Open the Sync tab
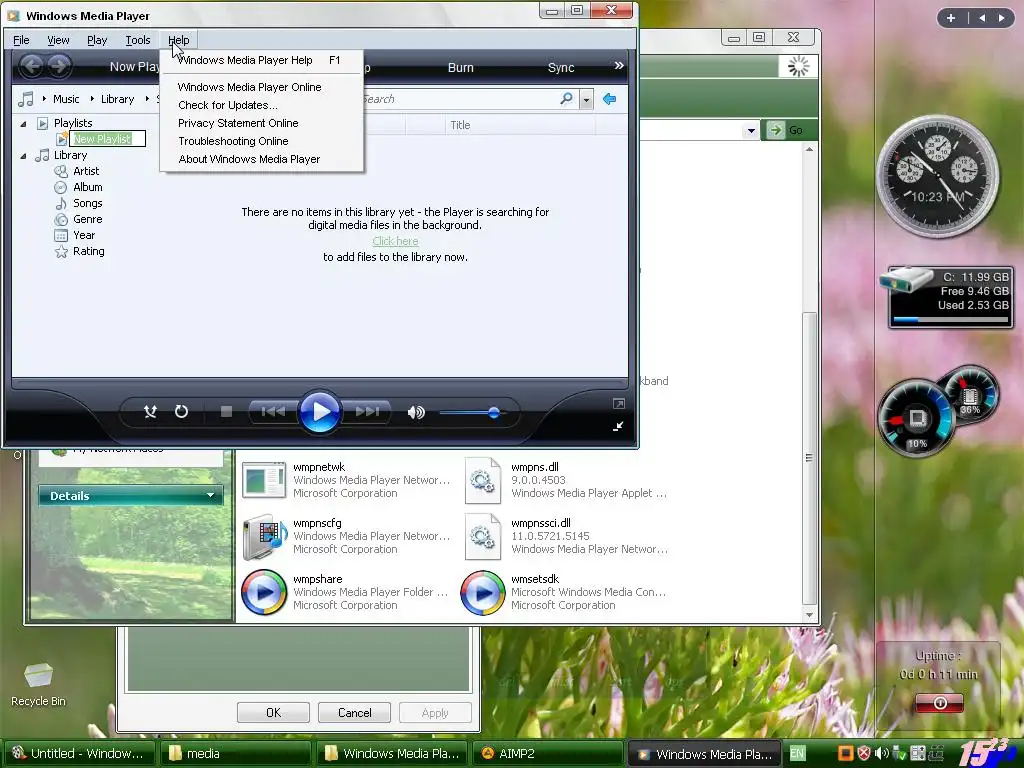Screen dimensions: 1024x768 pos(561,67)
